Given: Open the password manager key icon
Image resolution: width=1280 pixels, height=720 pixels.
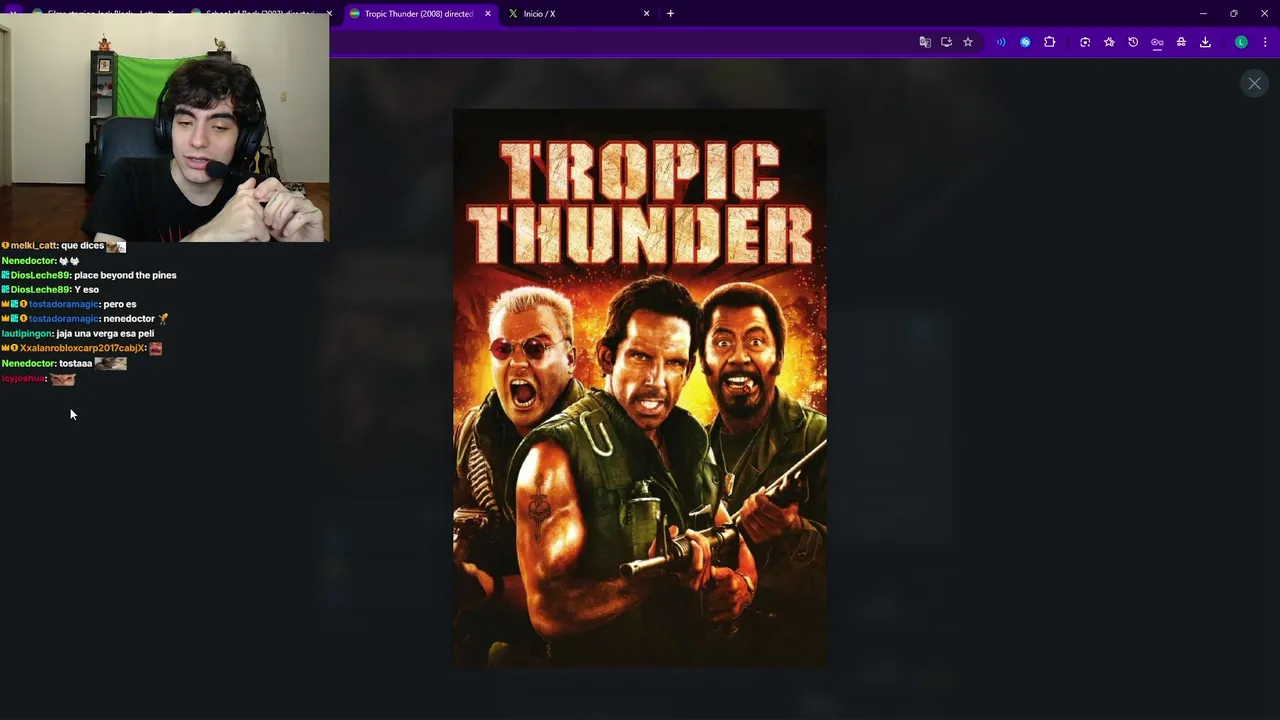Looking at the screenshot, I should coord(1157,42).
